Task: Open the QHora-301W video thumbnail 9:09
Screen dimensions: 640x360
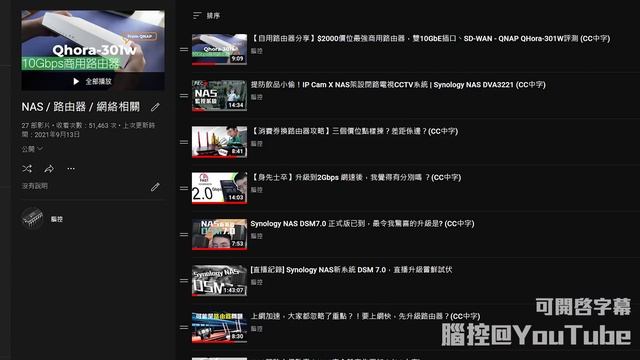Action: (220, 49)
